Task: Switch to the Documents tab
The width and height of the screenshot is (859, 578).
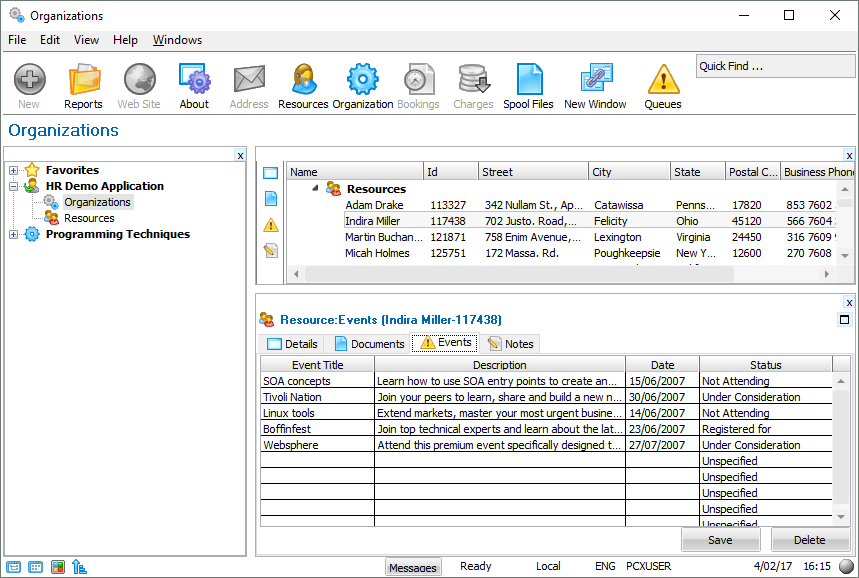Action: pyautogui.click(x=369, y=344)
